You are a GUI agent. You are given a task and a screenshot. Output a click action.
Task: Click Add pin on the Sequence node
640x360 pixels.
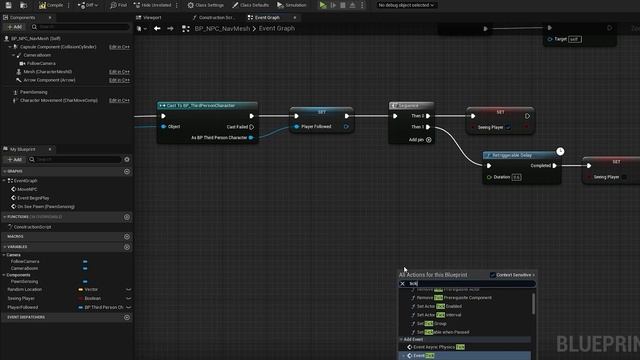coord(420,140)
